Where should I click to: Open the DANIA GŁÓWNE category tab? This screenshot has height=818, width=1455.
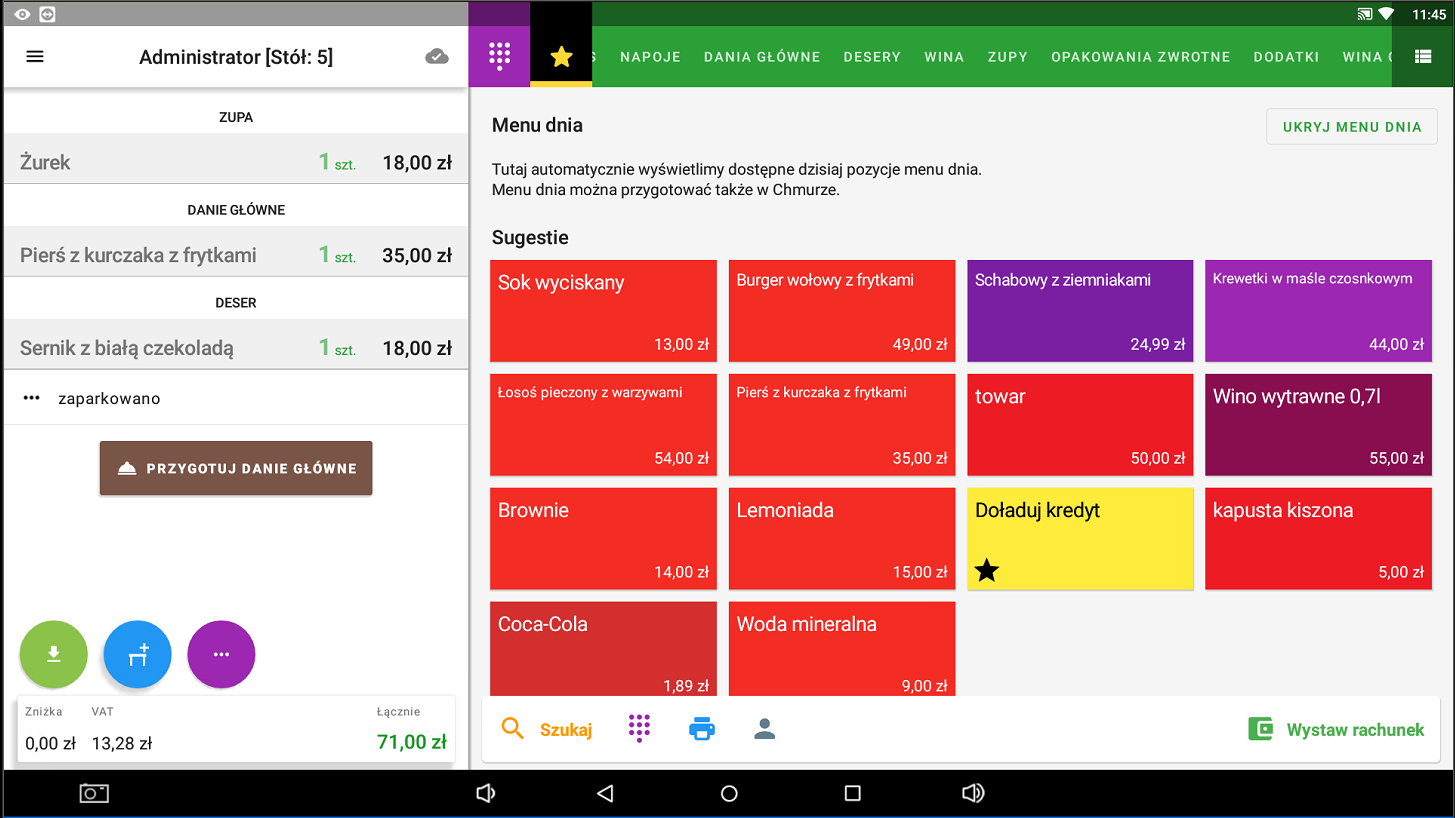(x=762, y=57)
